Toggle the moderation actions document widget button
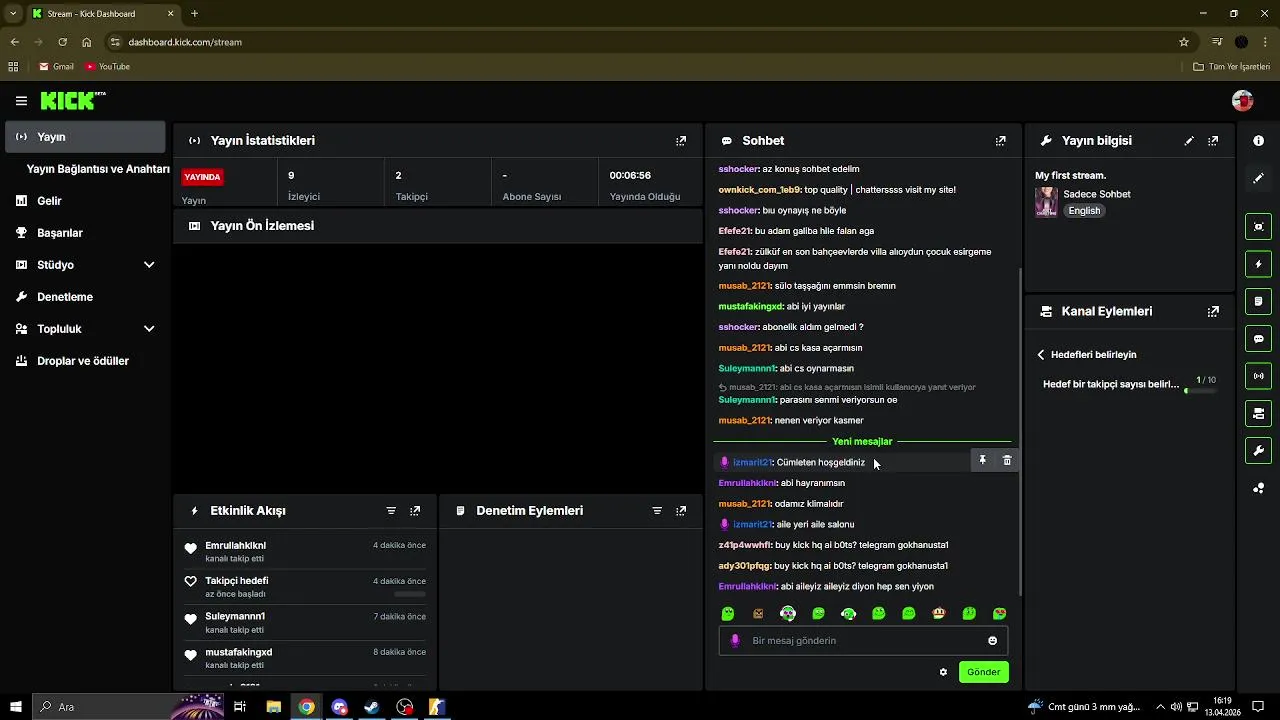 [1258, 301]
